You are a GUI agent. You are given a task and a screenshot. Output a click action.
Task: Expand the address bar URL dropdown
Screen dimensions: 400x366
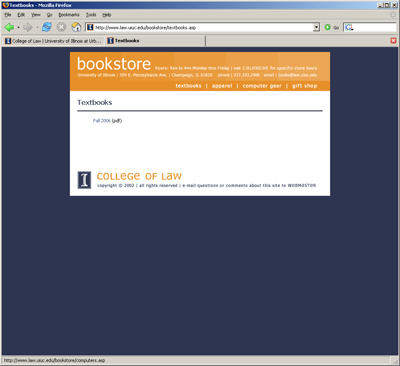coord(316,27)
